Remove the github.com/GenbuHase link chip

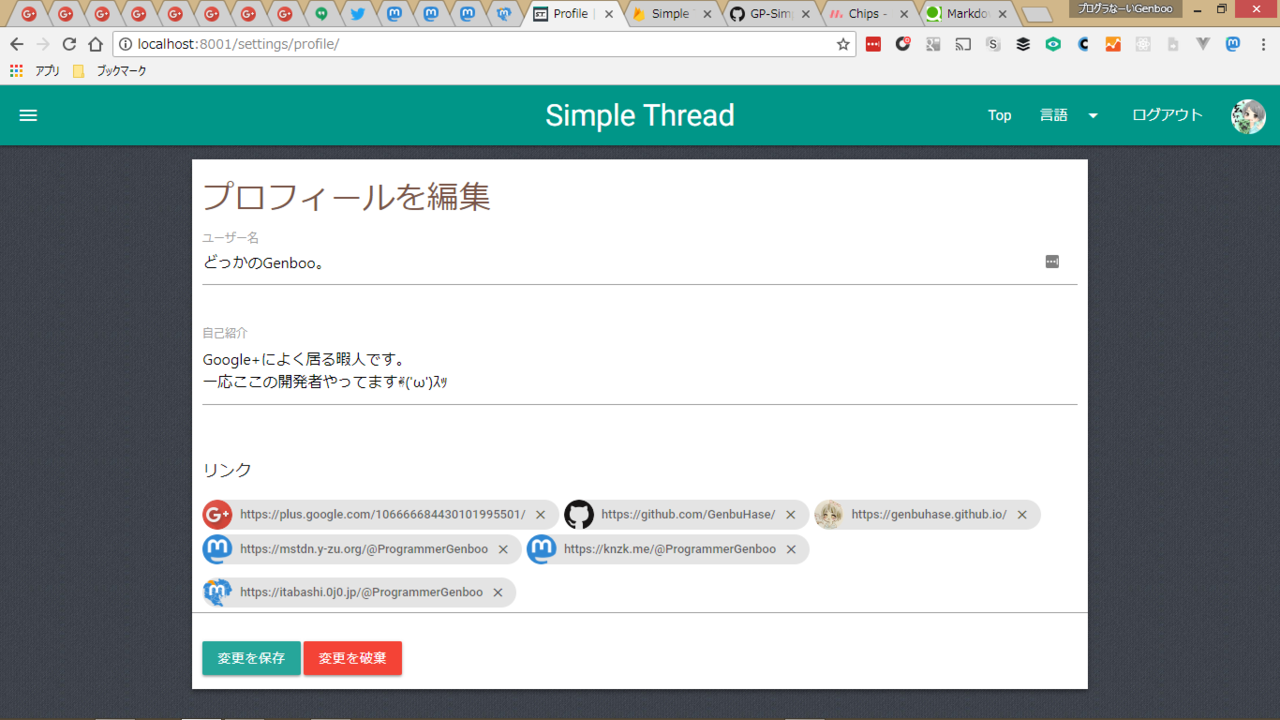click(x=790, y=515)
